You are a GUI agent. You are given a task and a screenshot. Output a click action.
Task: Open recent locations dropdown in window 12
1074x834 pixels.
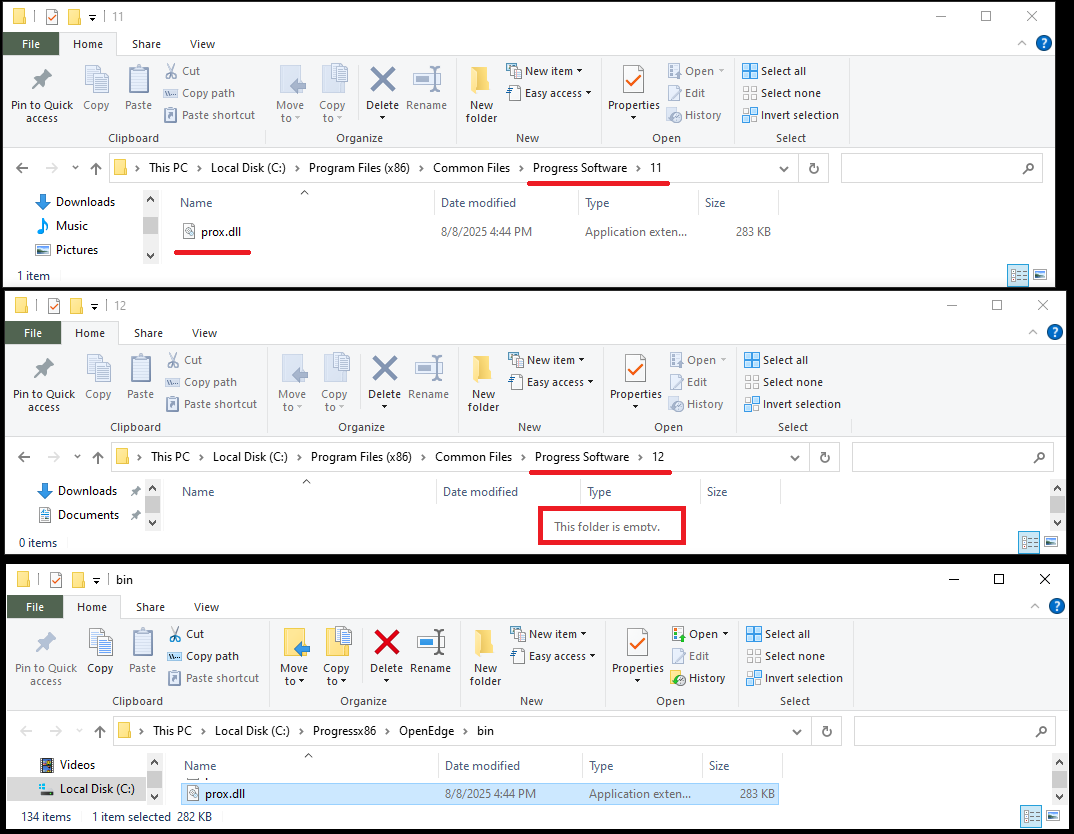coord(77,457)
